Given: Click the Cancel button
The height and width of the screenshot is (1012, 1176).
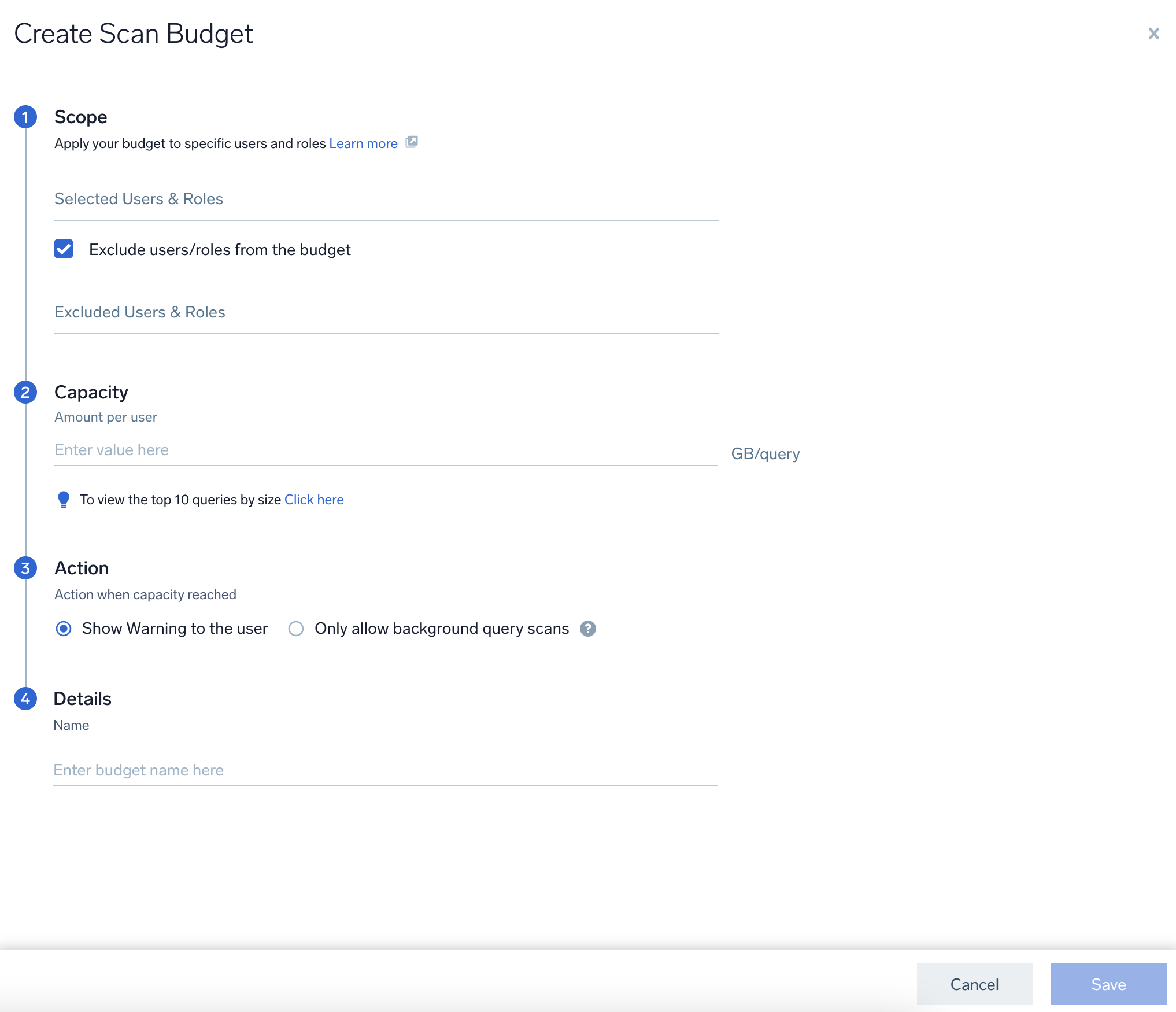Looking at the screenshot, I should tap(974, 984).
